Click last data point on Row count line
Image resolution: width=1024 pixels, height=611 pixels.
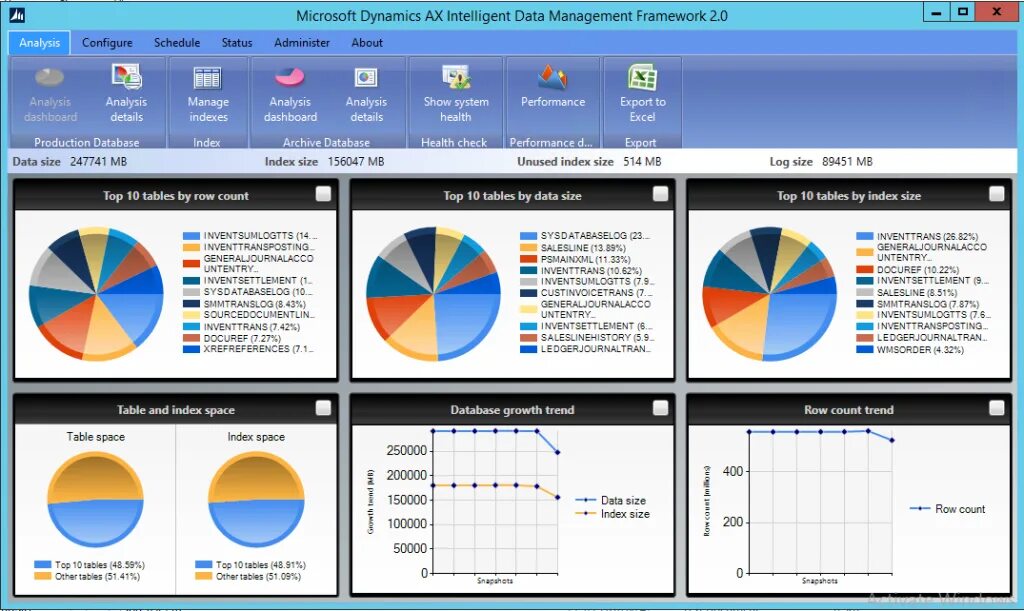[x=892, y=440]
